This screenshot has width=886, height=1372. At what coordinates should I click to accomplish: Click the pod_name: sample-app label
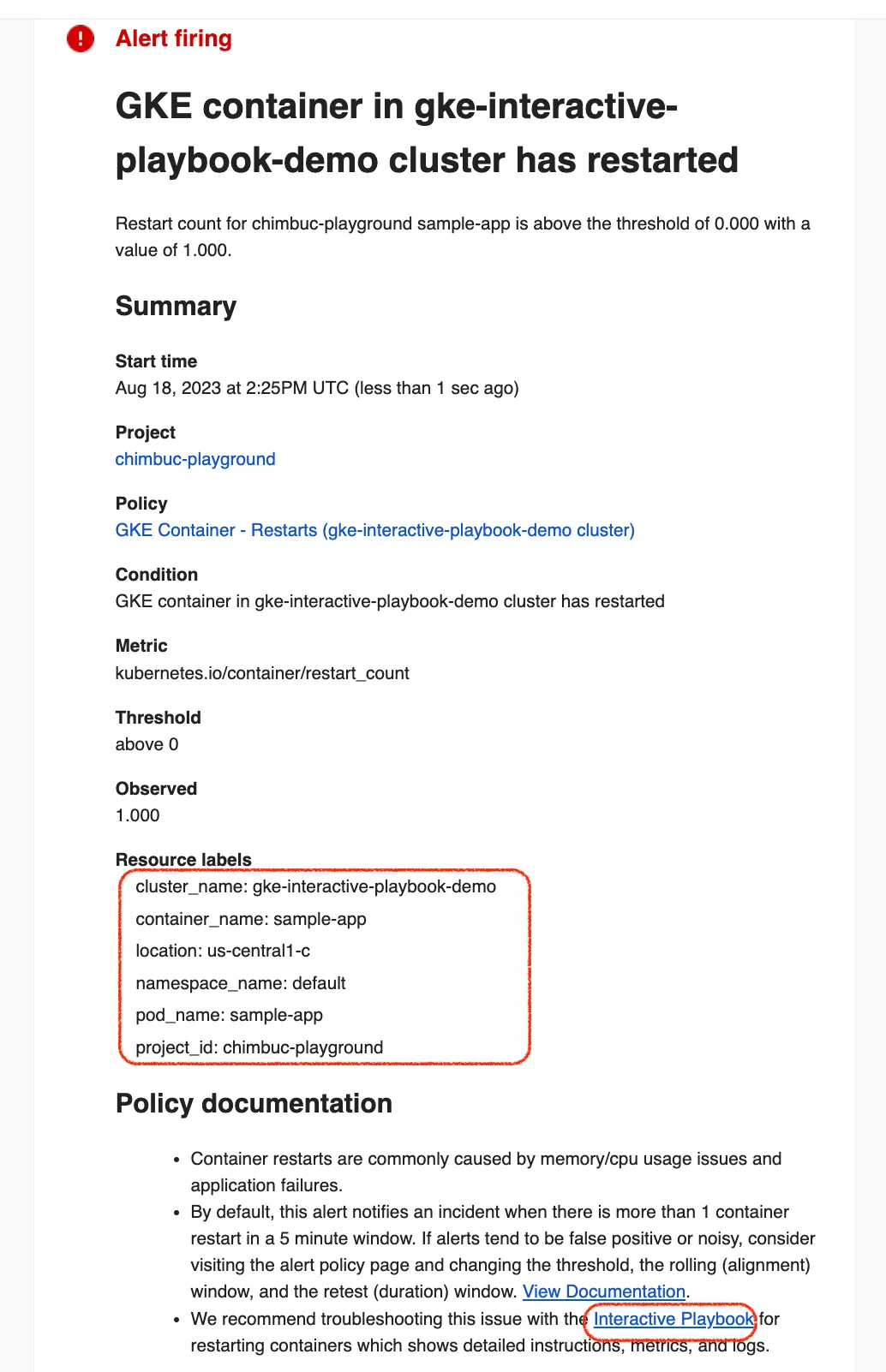229,1015
